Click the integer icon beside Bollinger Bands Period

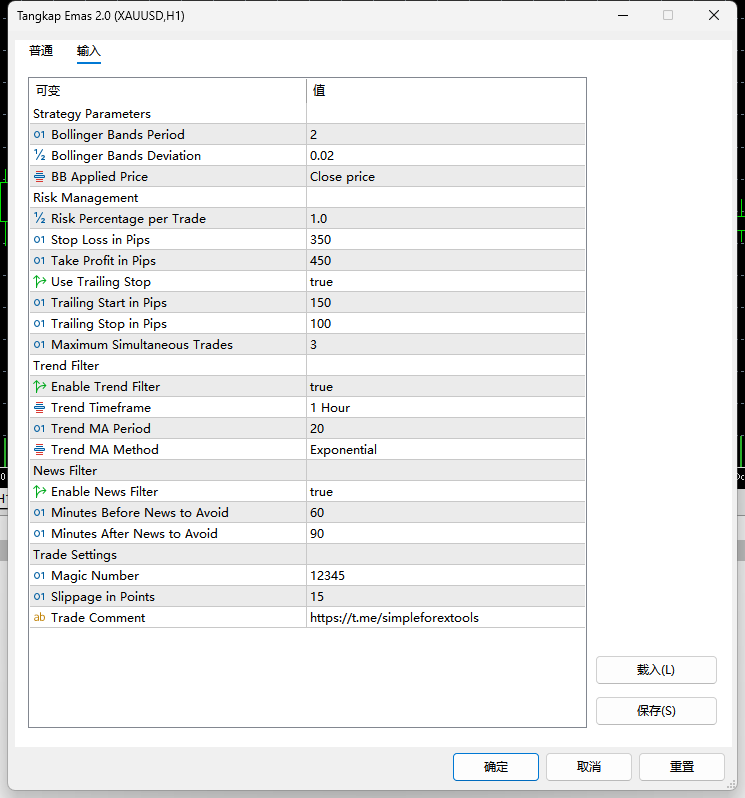coord(39,135)
